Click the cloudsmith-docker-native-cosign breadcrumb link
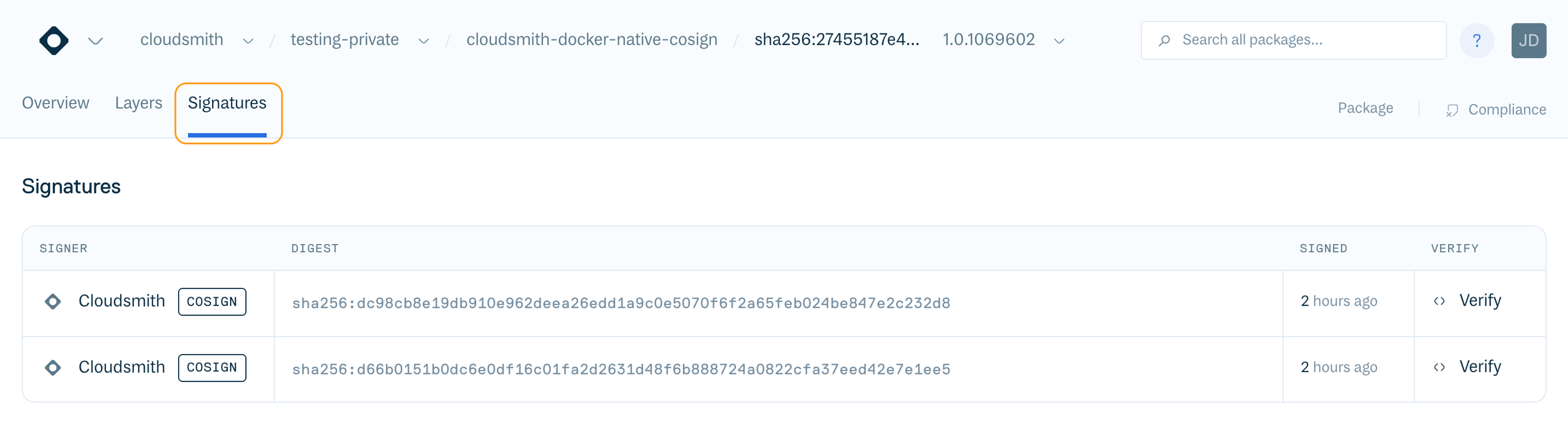The image size is (1568, 443). pyautogui.click(x=592, y=40)
